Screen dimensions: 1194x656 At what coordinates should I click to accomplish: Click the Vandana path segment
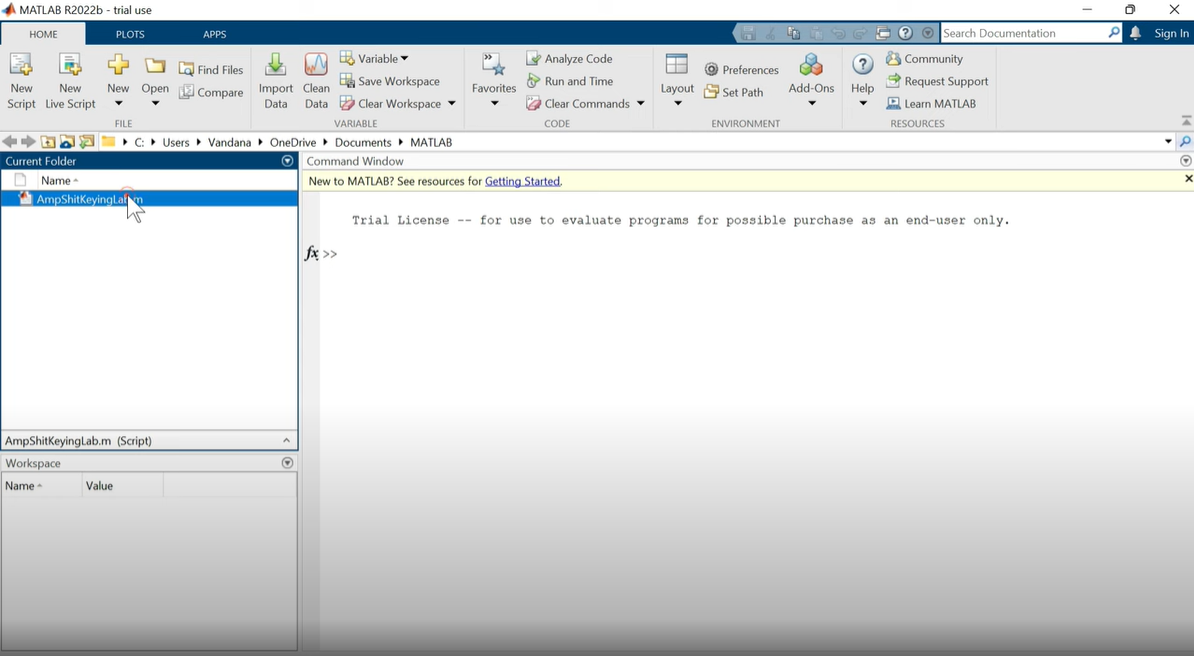pyautogui.click(x=229, y=142)
